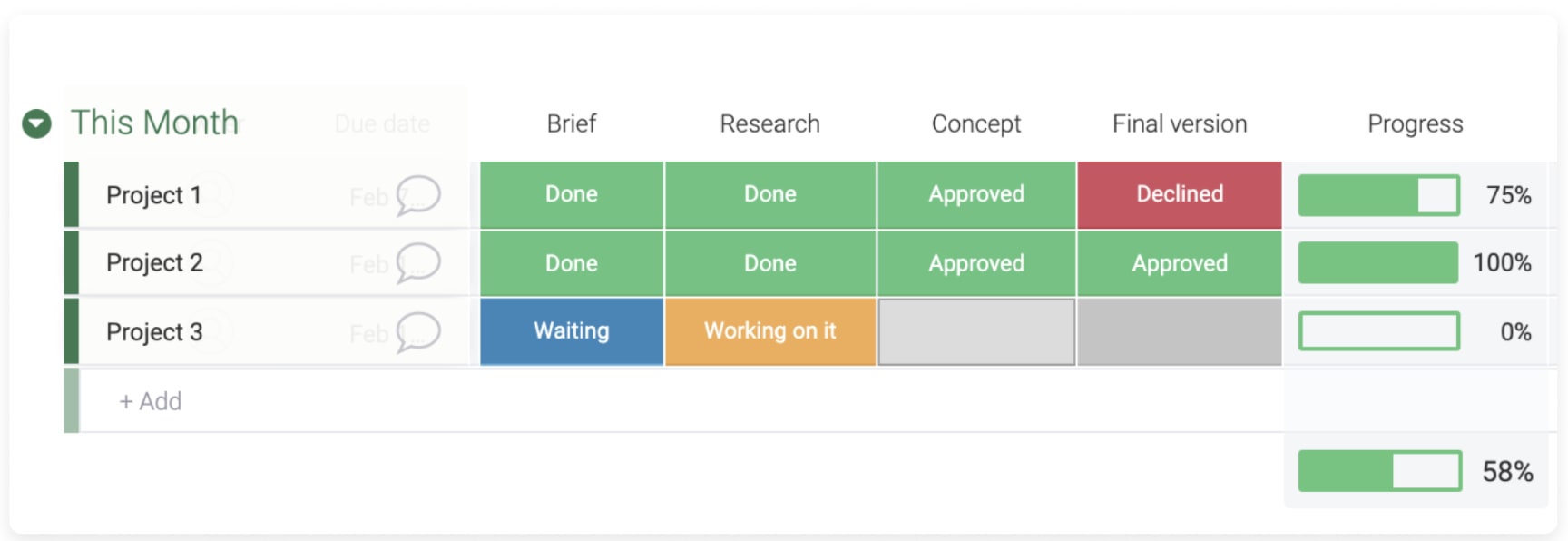Click empty Concept cell for Project 3
This screenshot has width=1568, height=541.
tap(976, 332)
